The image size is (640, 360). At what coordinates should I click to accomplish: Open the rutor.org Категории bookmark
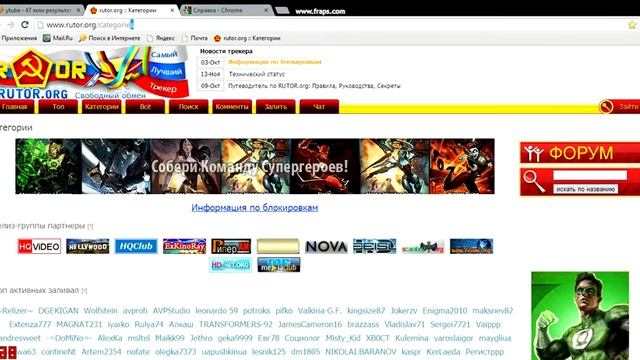pos(247,38)
